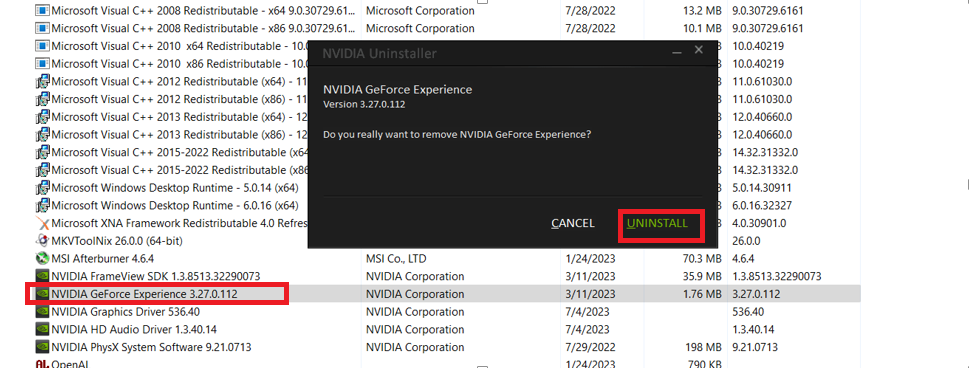Click the MSI Afterburner icon

tap(43, 259)
